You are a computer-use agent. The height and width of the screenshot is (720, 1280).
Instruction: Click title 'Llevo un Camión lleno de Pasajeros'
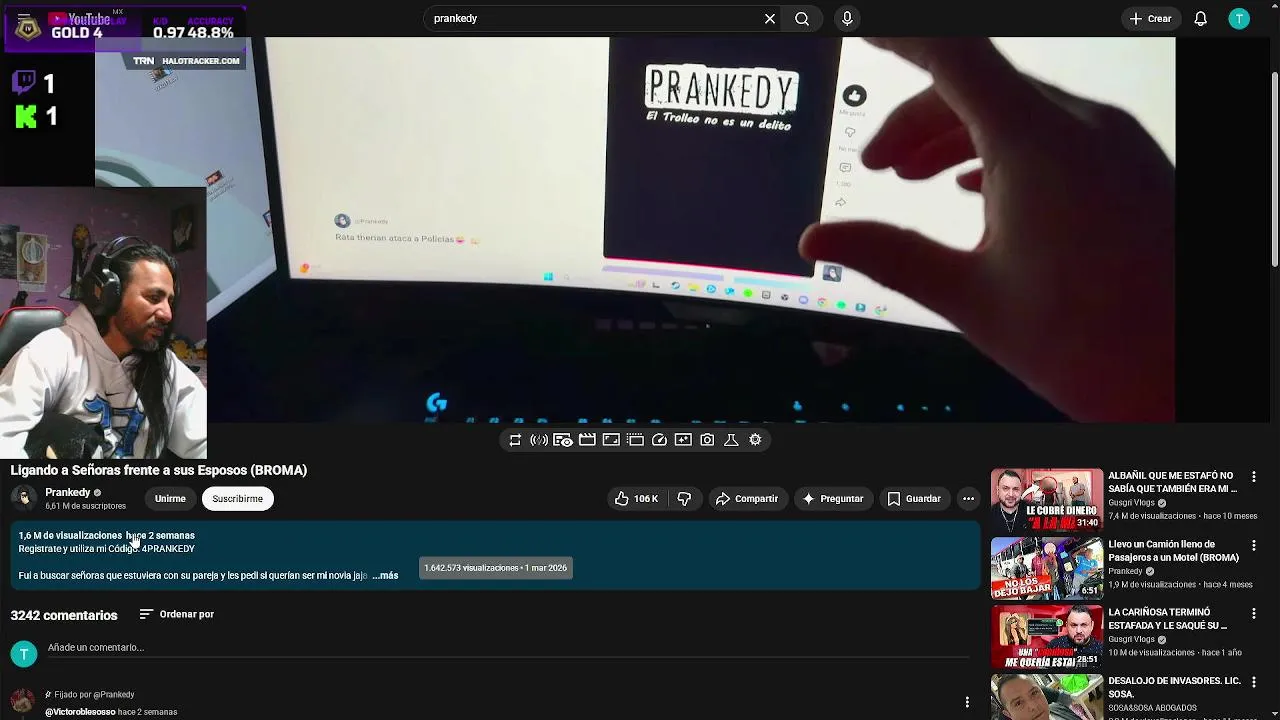(1173, 551)
